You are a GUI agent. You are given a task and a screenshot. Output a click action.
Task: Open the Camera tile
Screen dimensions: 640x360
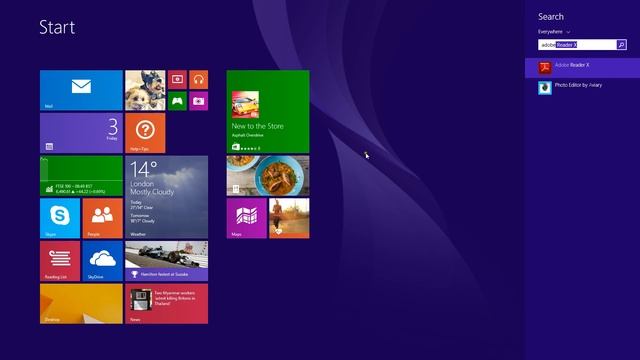click(x=198, y=101)
